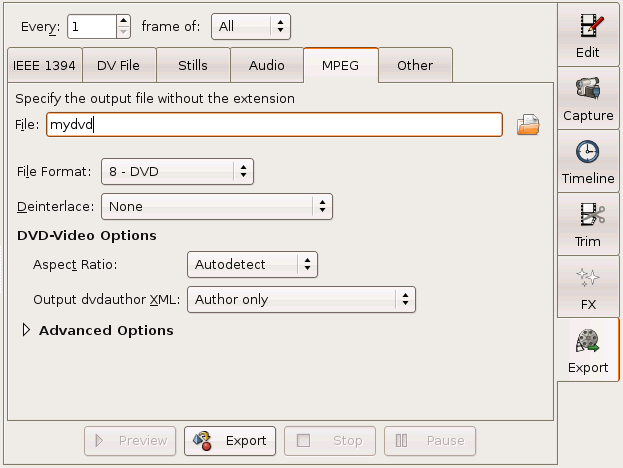This screenshot has width=623, height=468.
Task: Select the Export page icon
Action: click(588, 349)
